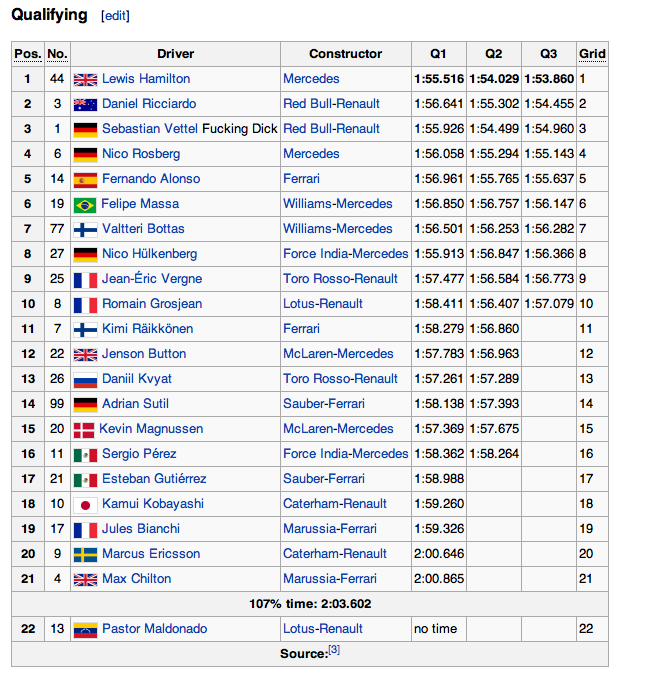Click the source reference footnote [3]
Viewport: 664px width, 686px height.
click(334, 650)
